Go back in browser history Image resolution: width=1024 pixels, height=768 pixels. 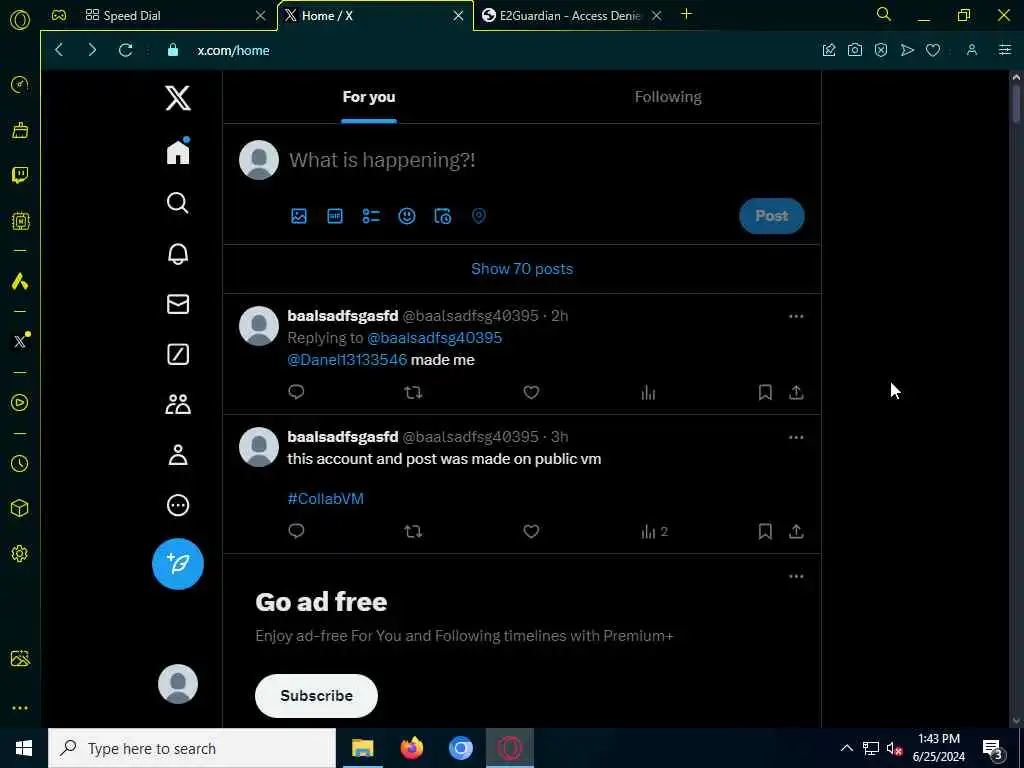tap(59, 50)
